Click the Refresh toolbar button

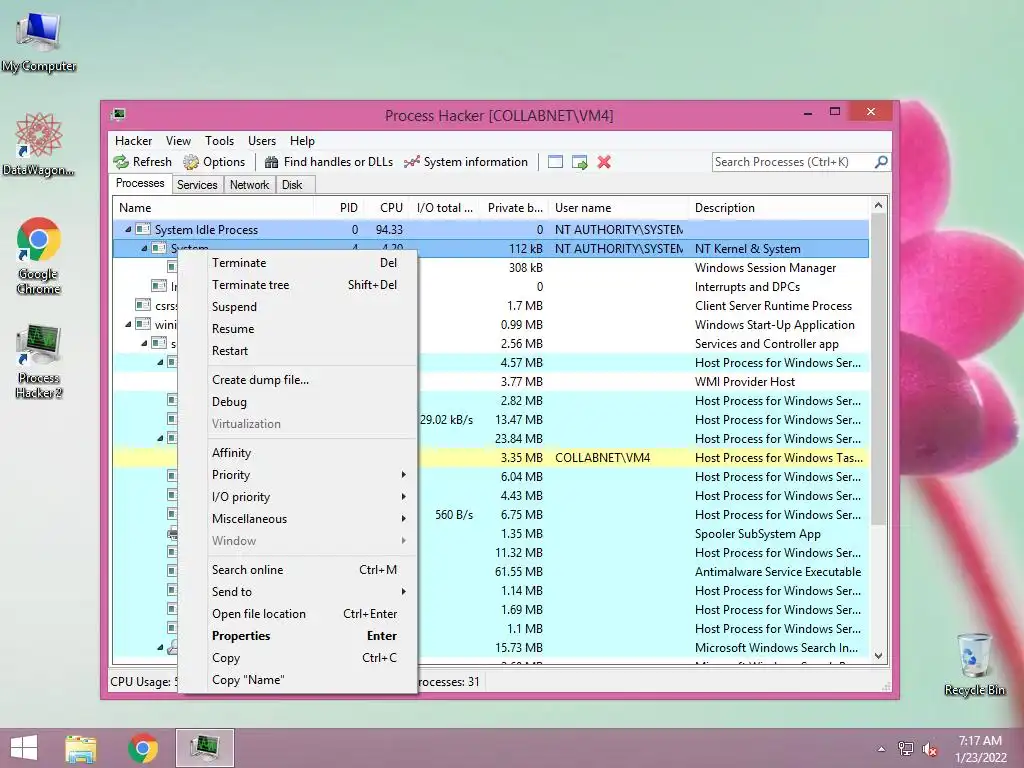point(142,162)
